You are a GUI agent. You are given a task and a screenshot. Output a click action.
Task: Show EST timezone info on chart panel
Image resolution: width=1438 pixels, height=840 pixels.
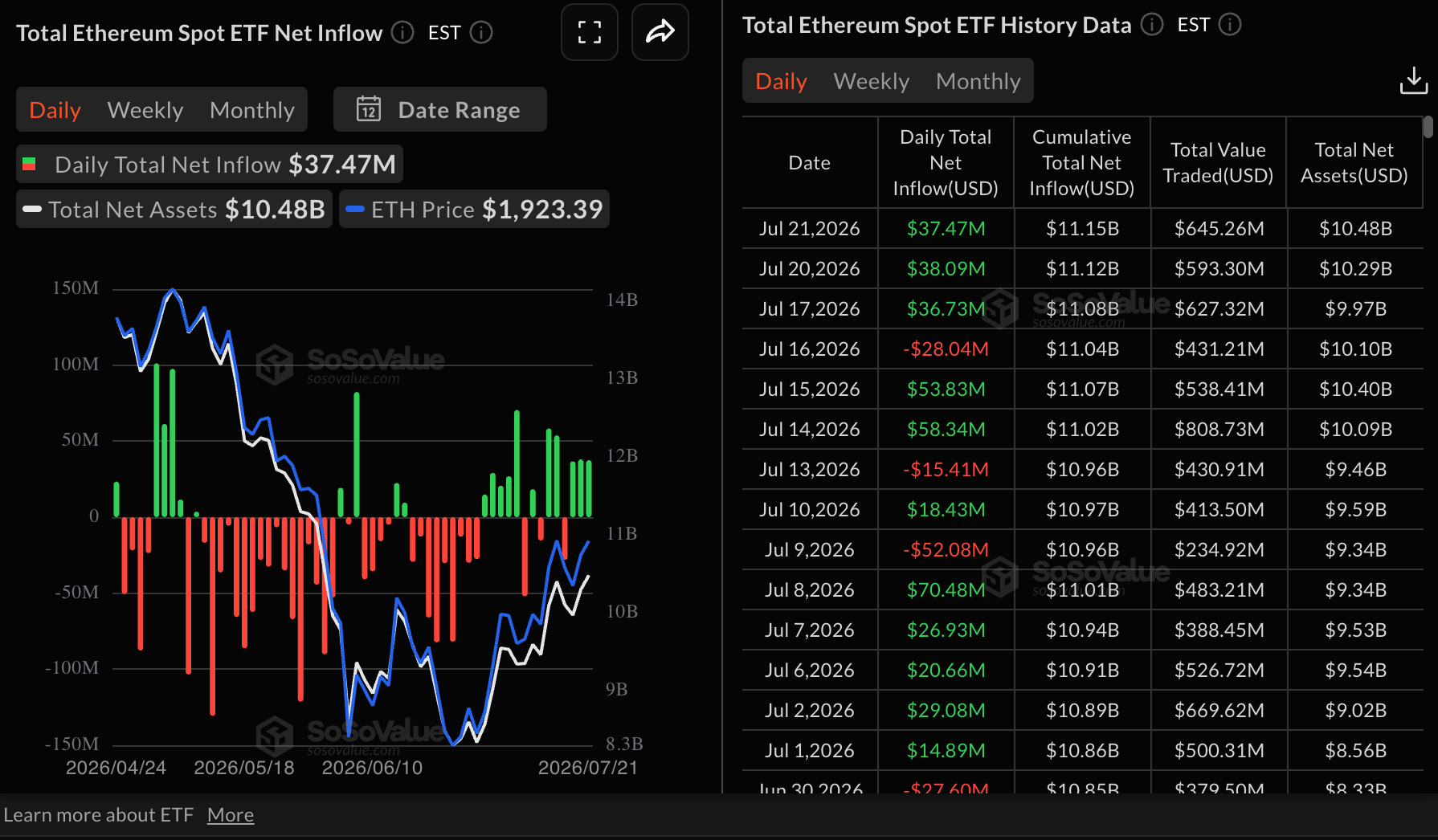(x=481, y=33)
